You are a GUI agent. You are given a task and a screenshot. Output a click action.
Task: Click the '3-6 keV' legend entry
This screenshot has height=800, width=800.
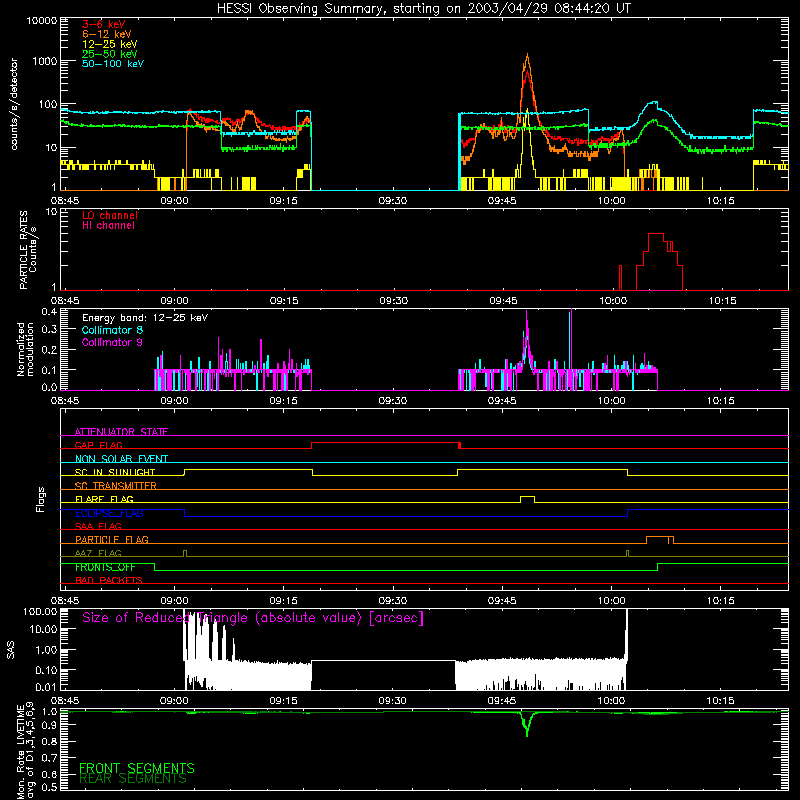pos(104,24)
